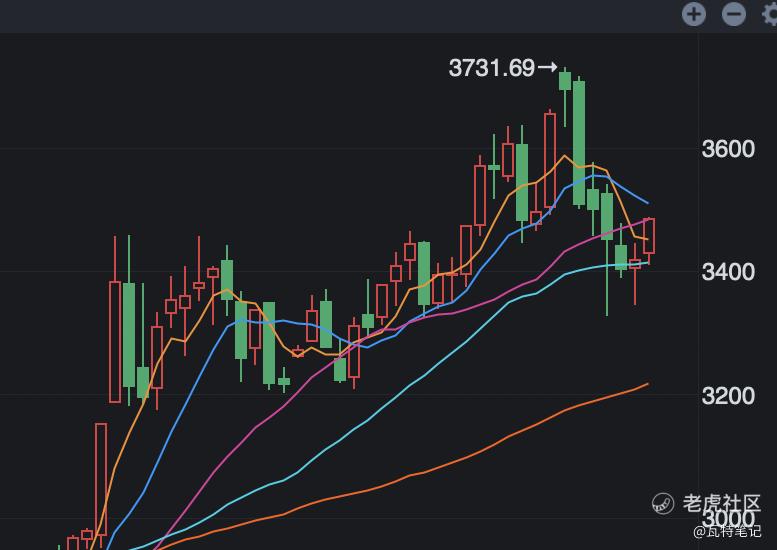
Task: Click the 3400 price axis label
Action: pos(728,272)
